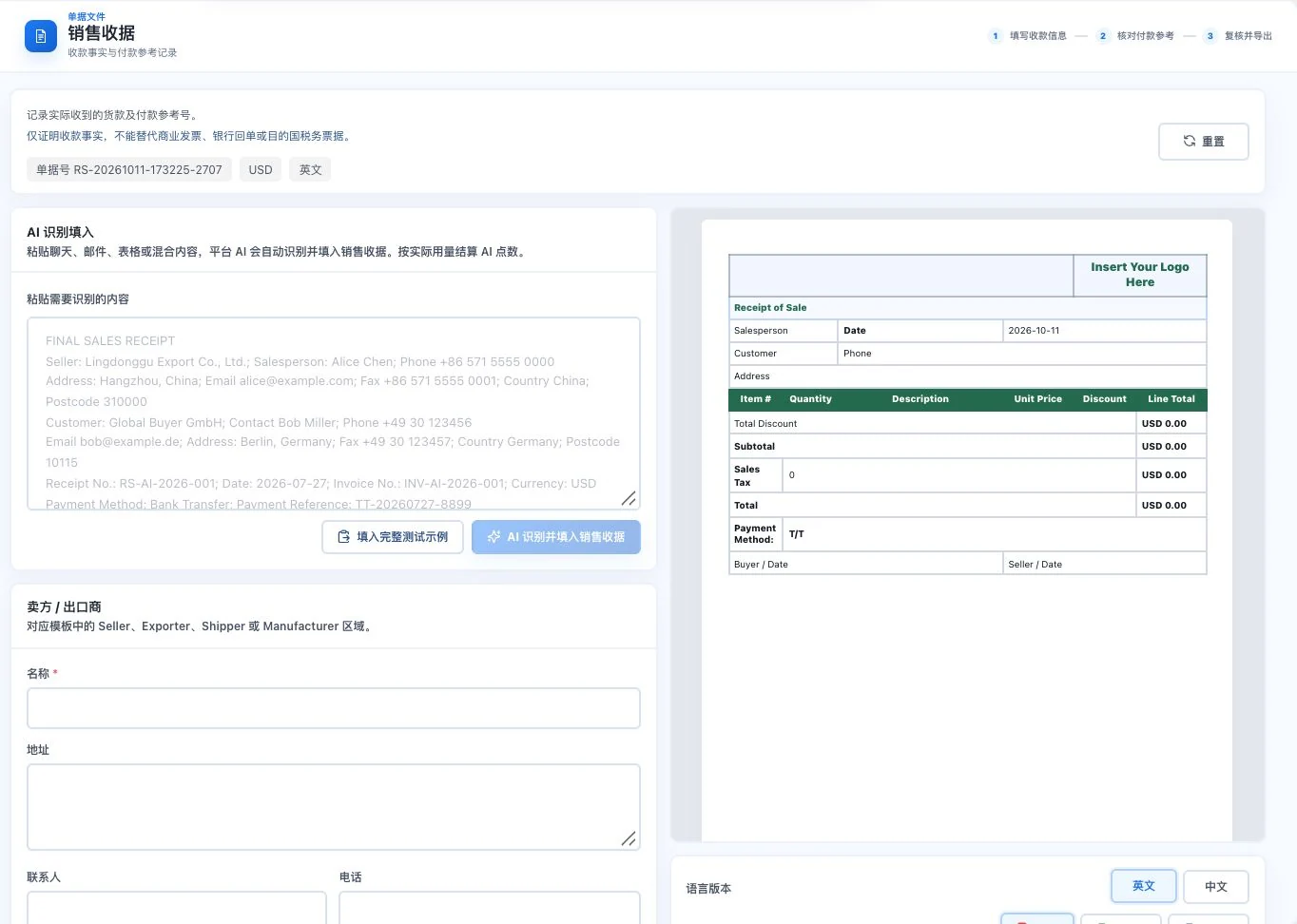The image size is (1297, 924).
Task: Click the Total Discount row in preview
Action: point(968,424)
